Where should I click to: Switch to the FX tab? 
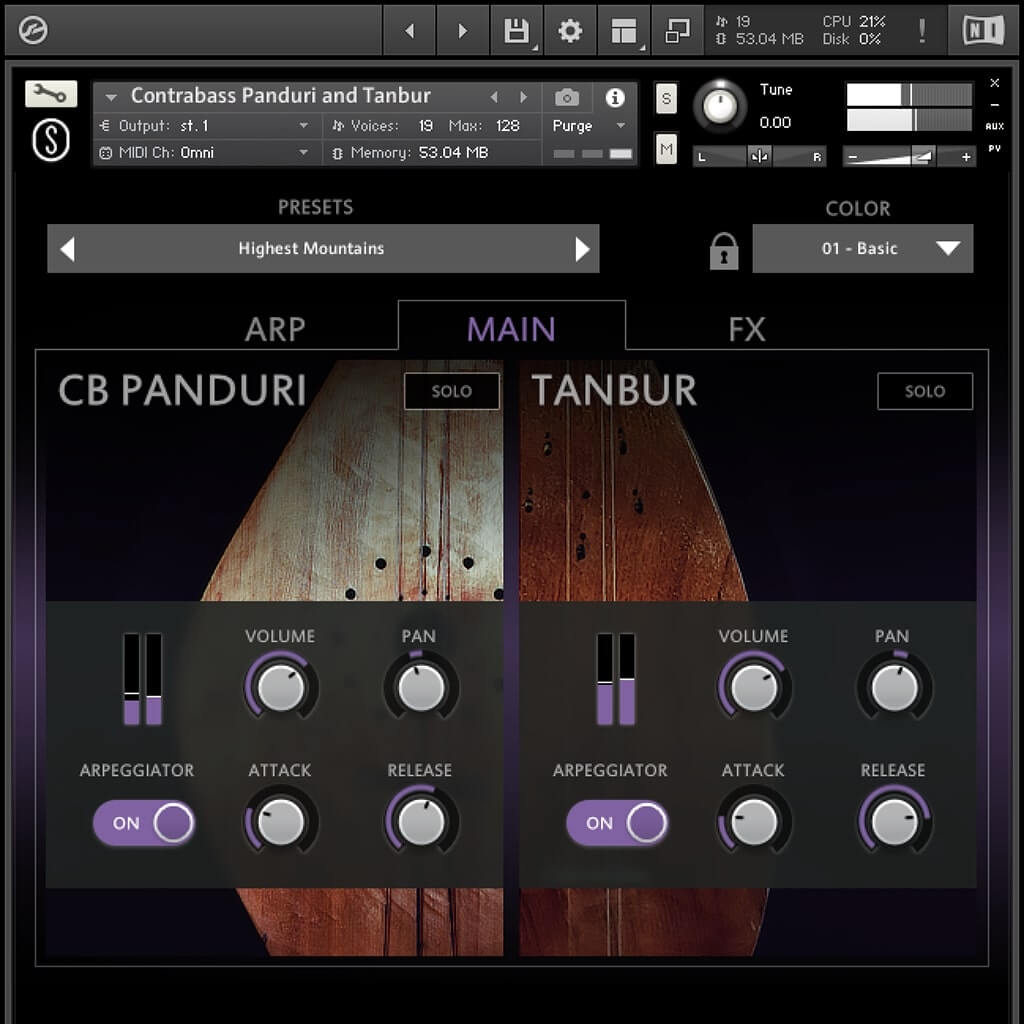click(747, 329)
